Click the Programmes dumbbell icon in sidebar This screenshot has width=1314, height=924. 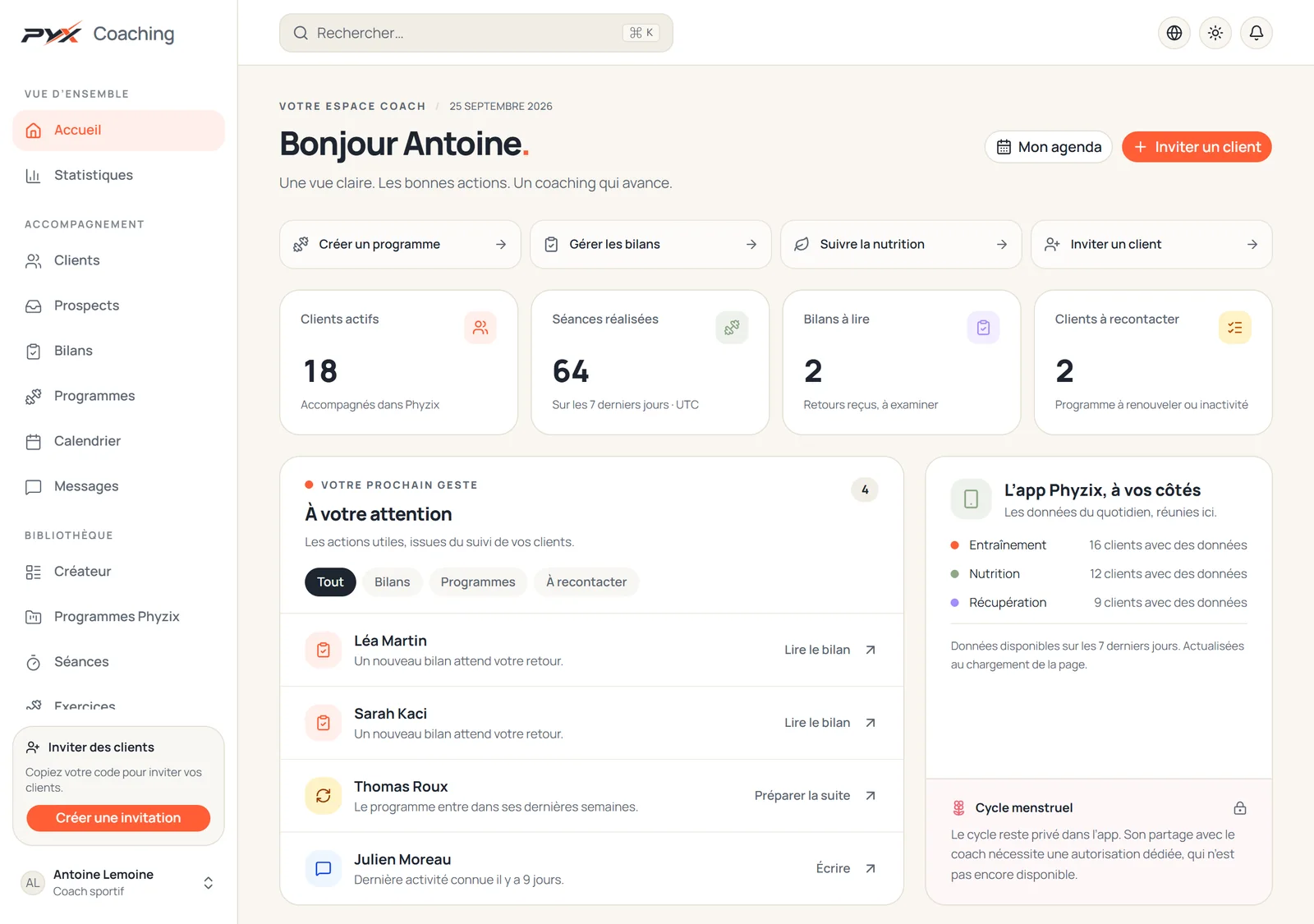click(34, 397)
